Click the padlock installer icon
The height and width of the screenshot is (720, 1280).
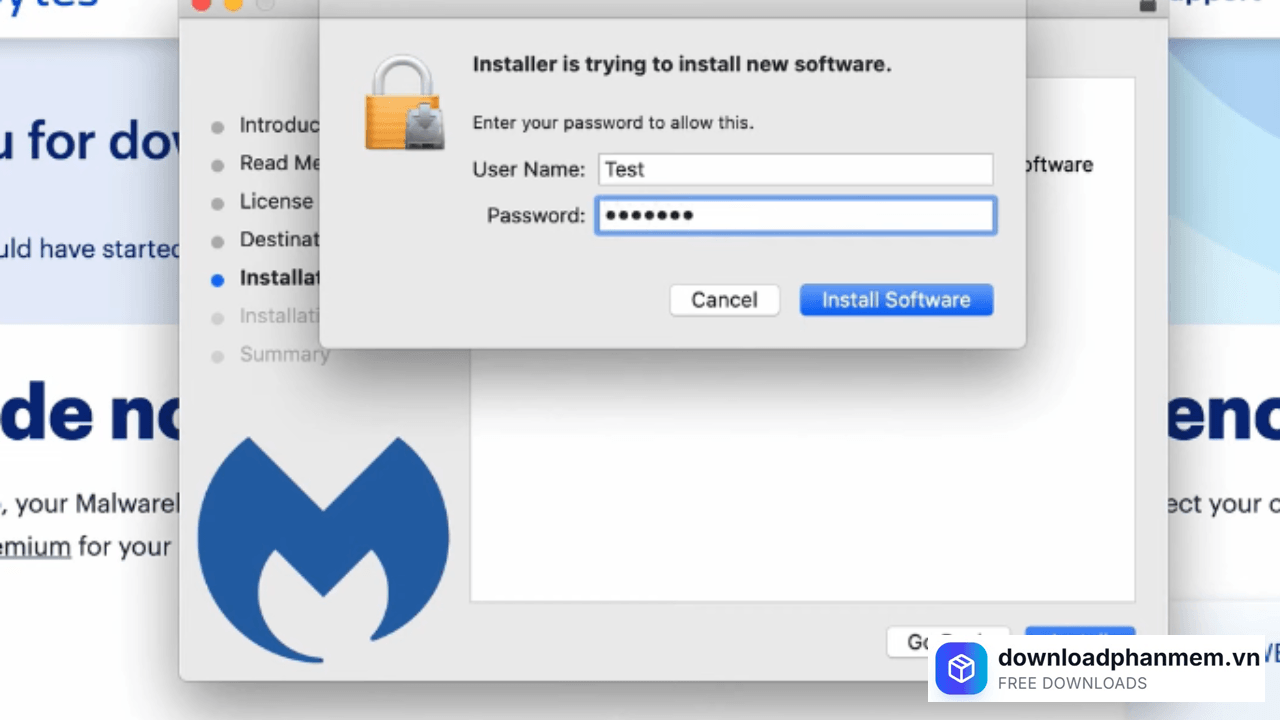pos(404,103)
